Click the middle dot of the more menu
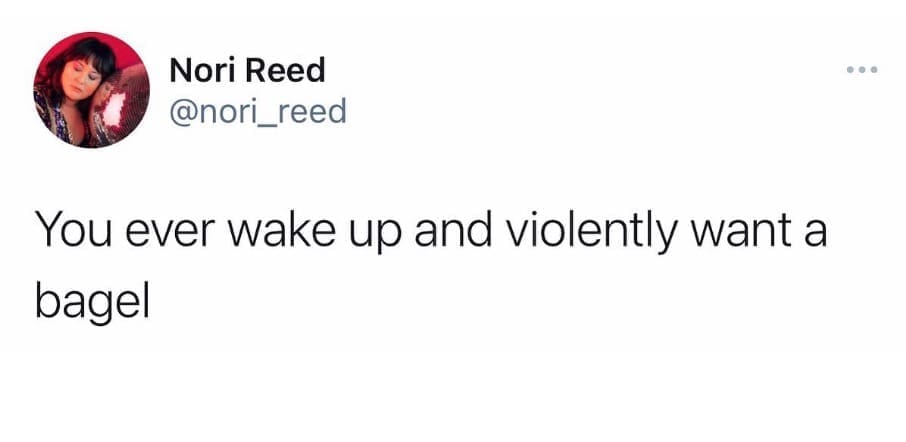The height and width of the screenshot is (442, 906). pyautogui.click(x=860, y=70)
